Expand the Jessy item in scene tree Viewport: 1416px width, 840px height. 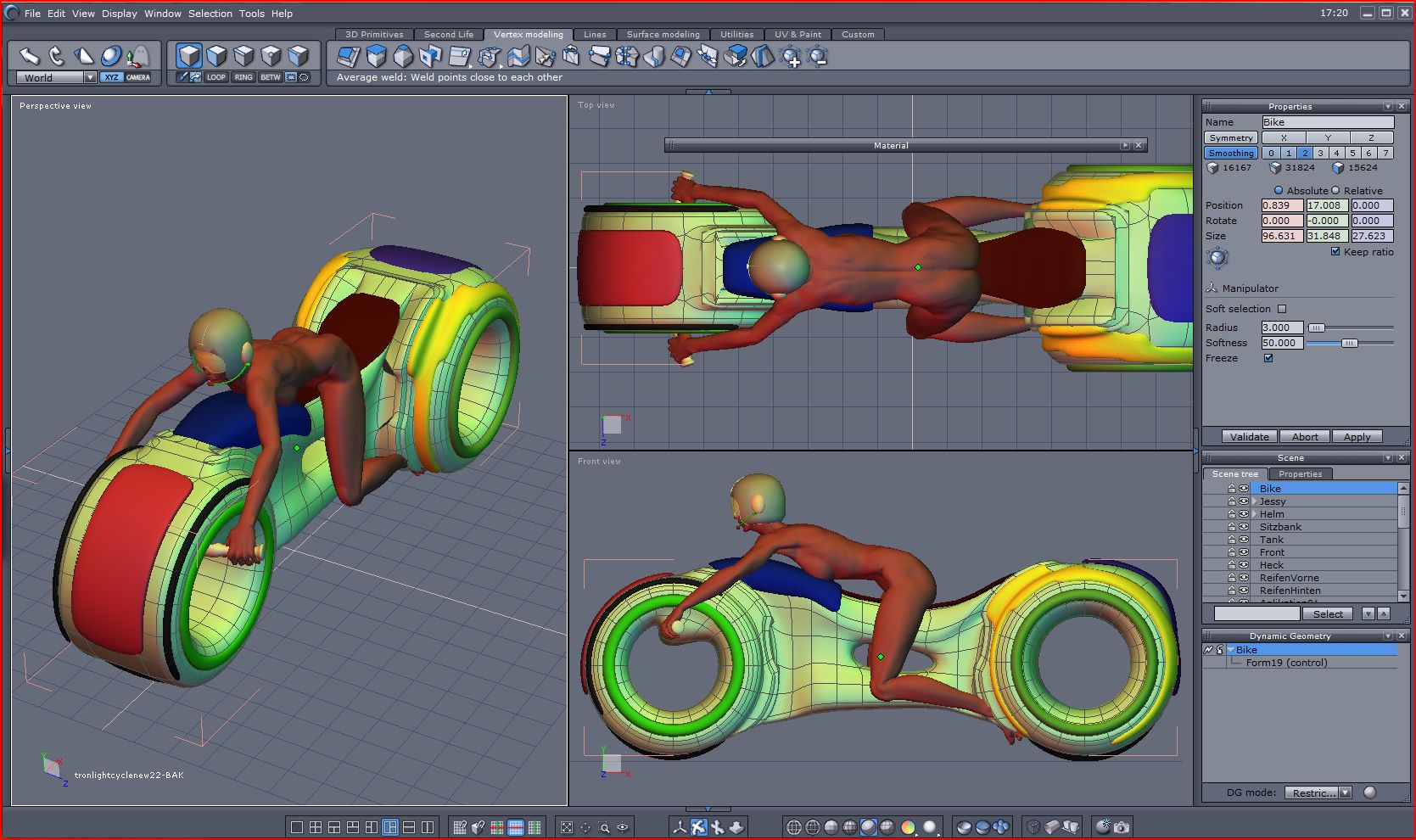click(x=1255, y=501)
